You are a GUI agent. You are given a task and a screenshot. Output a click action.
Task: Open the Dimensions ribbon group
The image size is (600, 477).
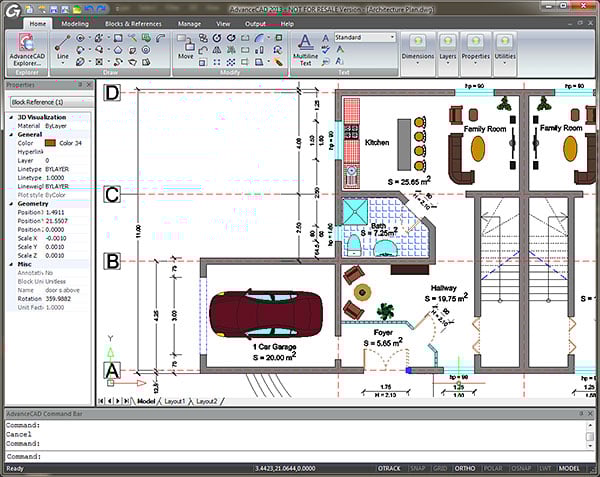point(418,50)
